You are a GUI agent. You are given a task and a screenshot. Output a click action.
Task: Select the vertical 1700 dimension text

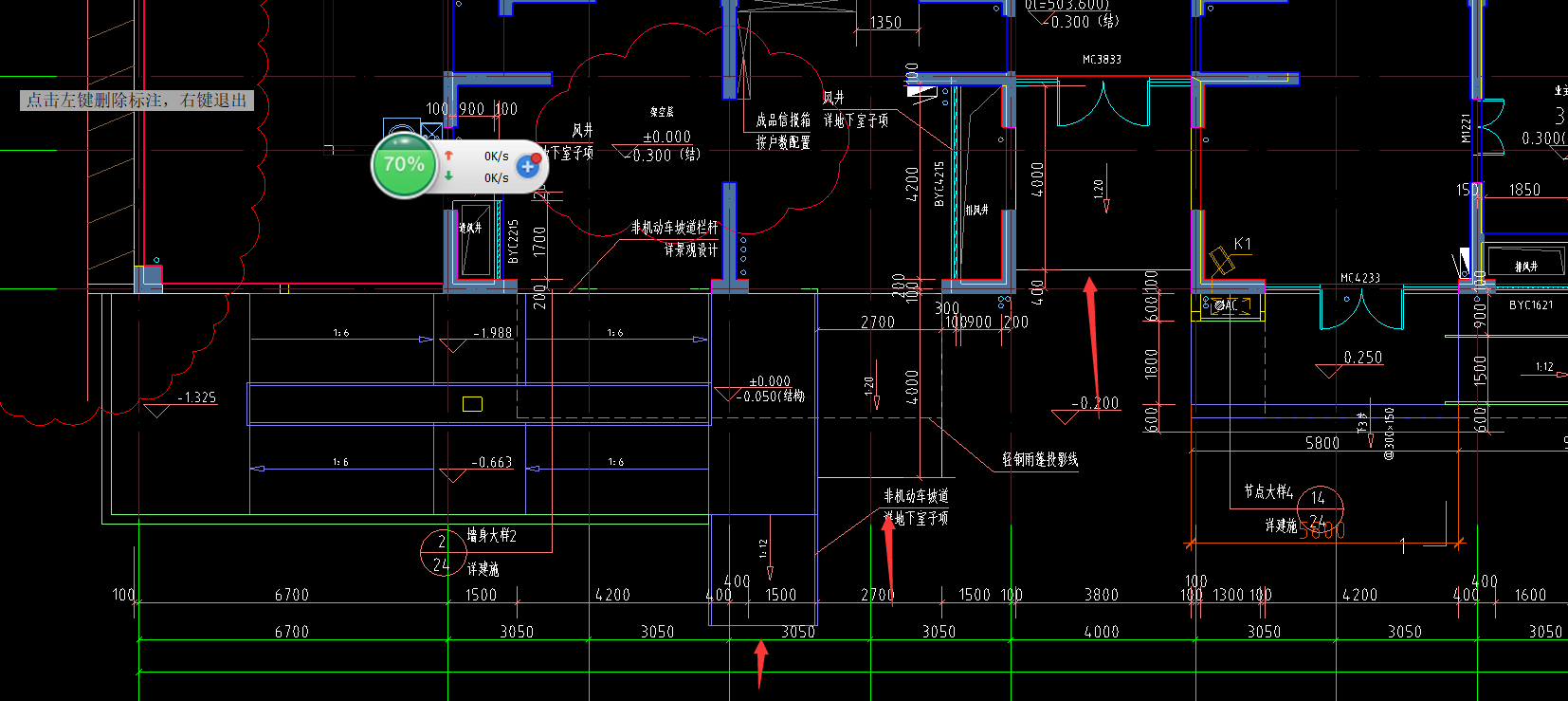[539, 241]
